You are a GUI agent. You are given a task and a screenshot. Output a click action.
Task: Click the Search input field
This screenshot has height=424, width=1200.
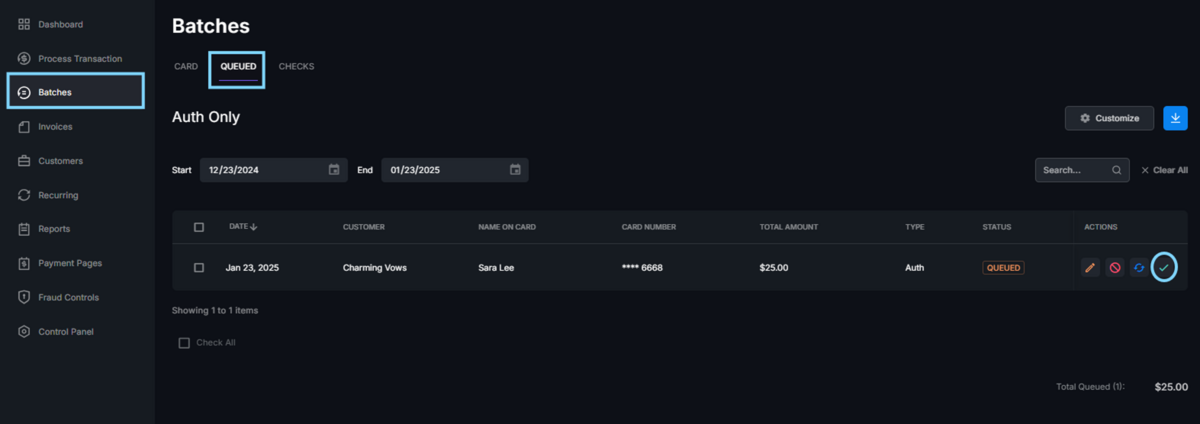pos(1072,170)
